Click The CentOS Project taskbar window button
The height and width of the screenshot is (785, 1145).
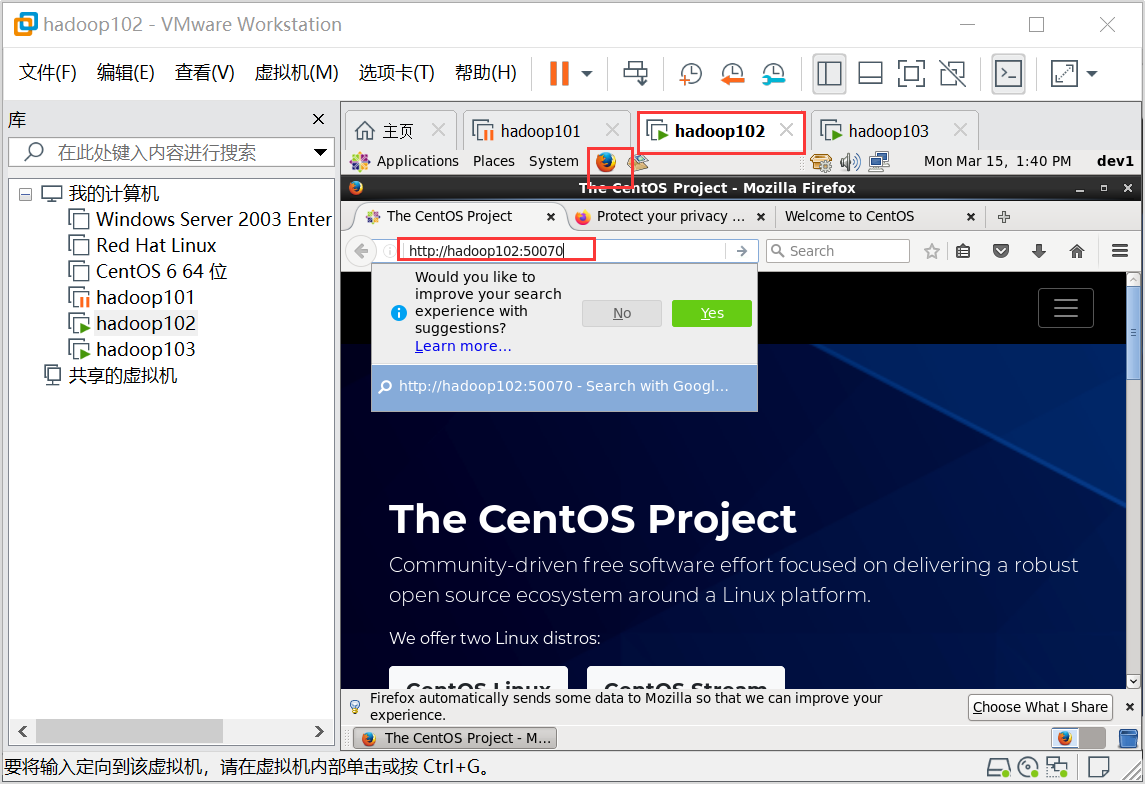[x=455, y=738]
